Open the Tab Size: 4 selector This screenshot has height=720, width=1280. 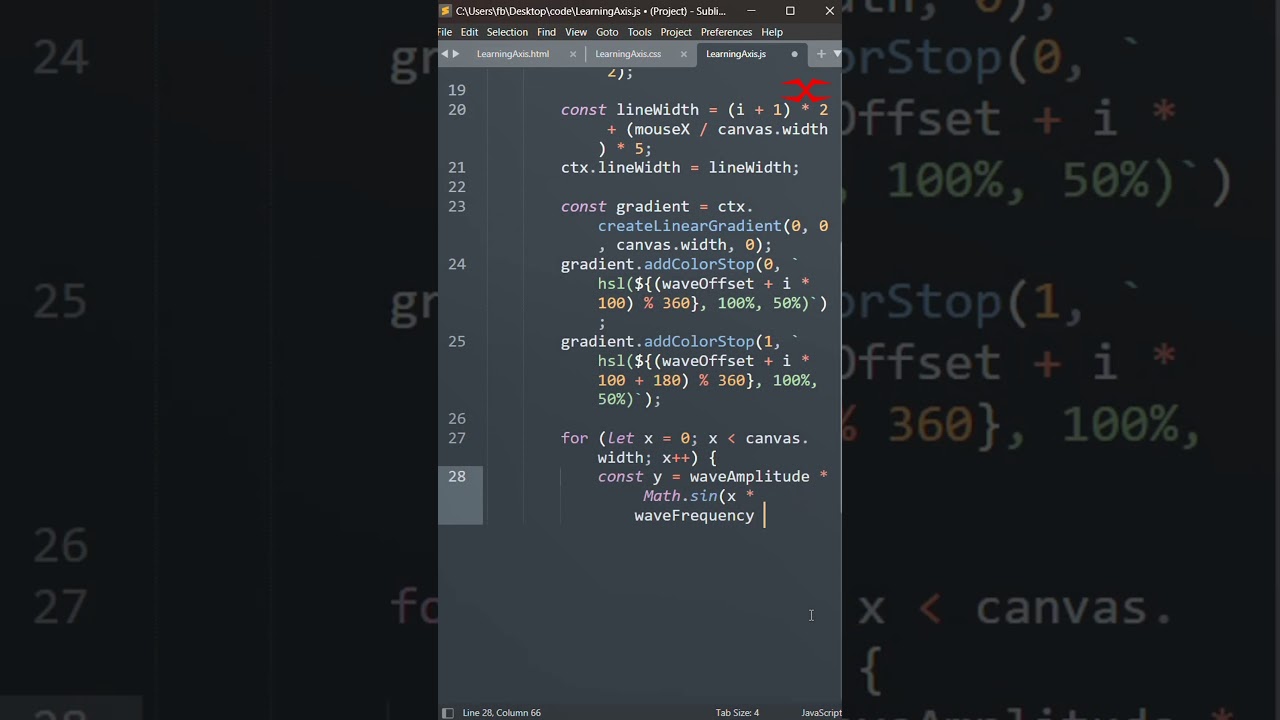(x=737, y=713)
